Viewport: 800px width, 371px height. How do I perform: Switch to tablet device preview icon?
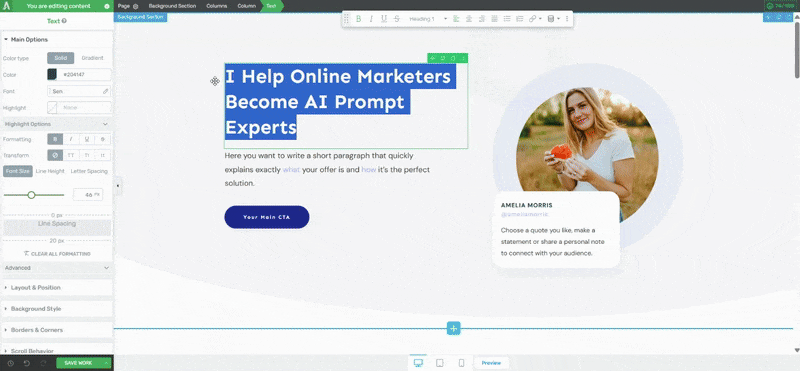point(440,363)
